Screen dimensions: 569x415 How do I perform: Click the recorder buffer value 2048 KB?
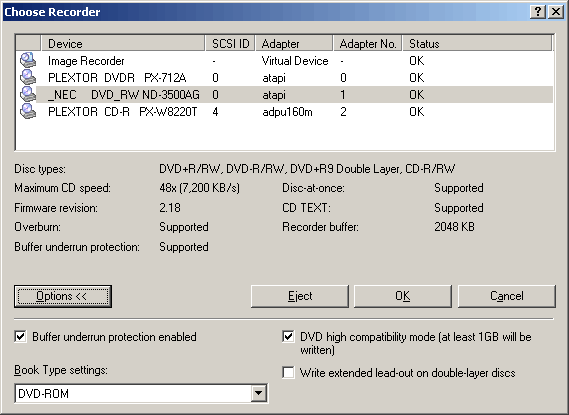point(454,227)
